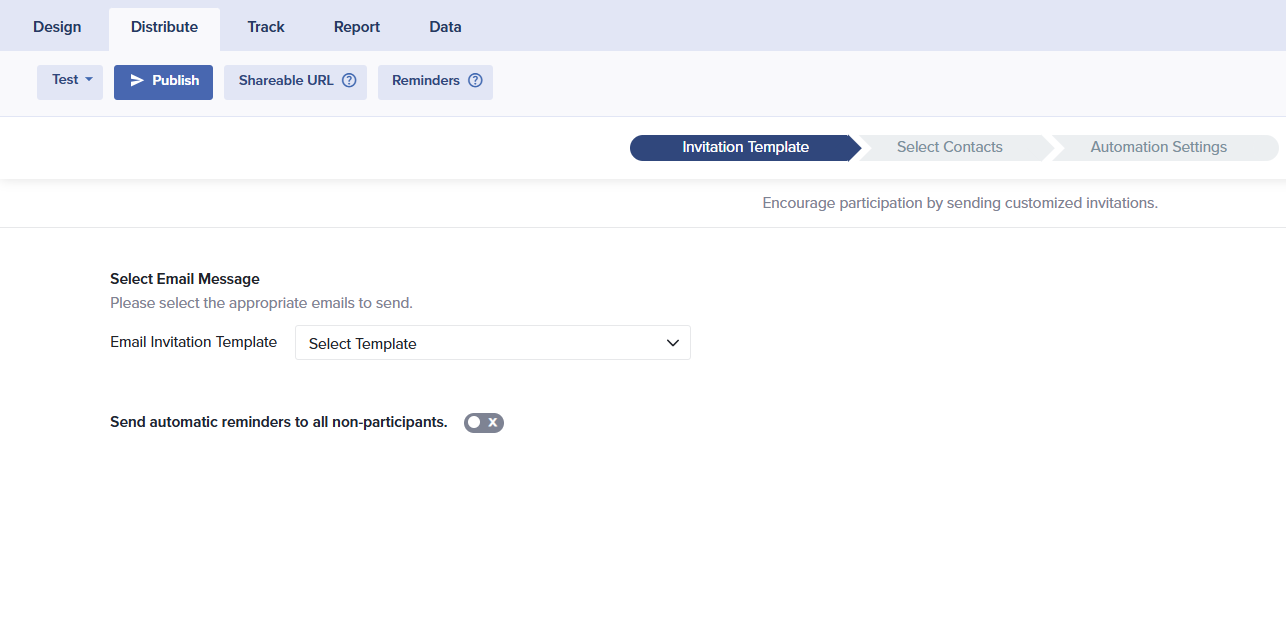Click the caret arrow on the Test button
This screenshot has height=624, width=1286.
pos(89,80)
